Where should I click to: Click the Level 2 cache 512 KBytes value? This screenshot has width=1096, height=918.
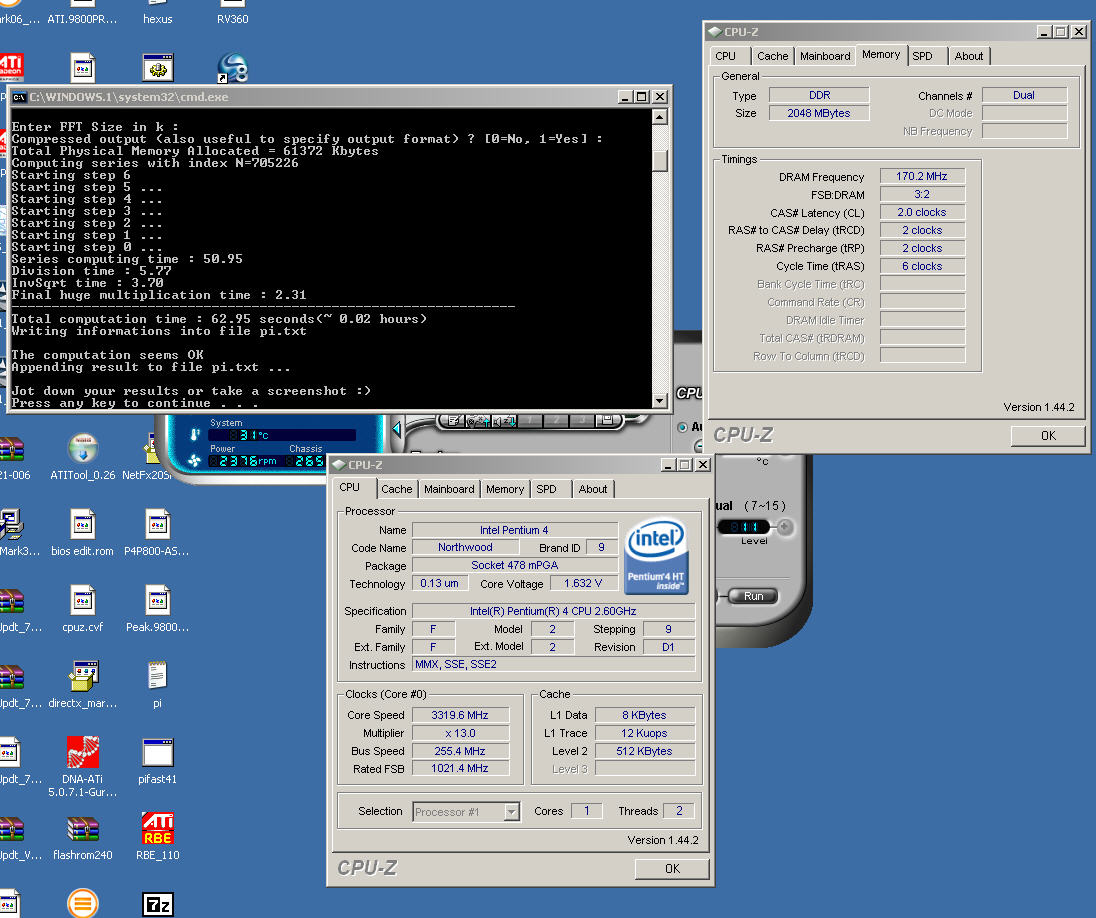(644, 751)
